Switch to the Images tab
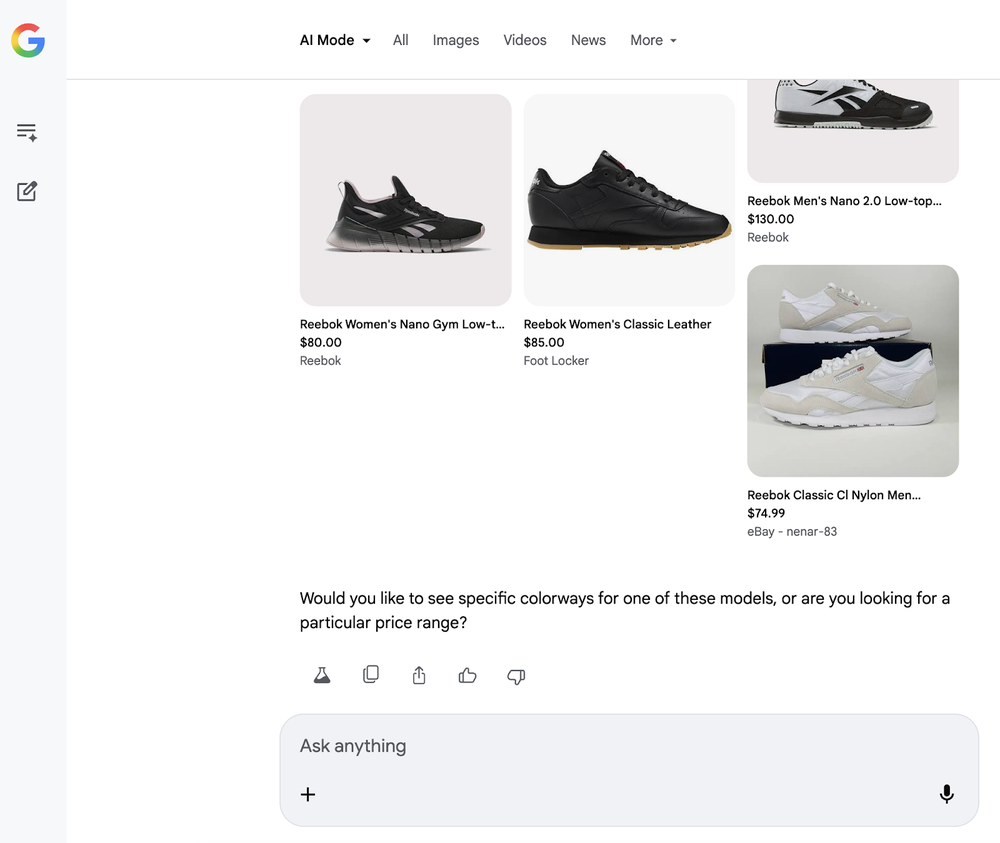Screen dimensions: 1000x843 pos(455,40)
